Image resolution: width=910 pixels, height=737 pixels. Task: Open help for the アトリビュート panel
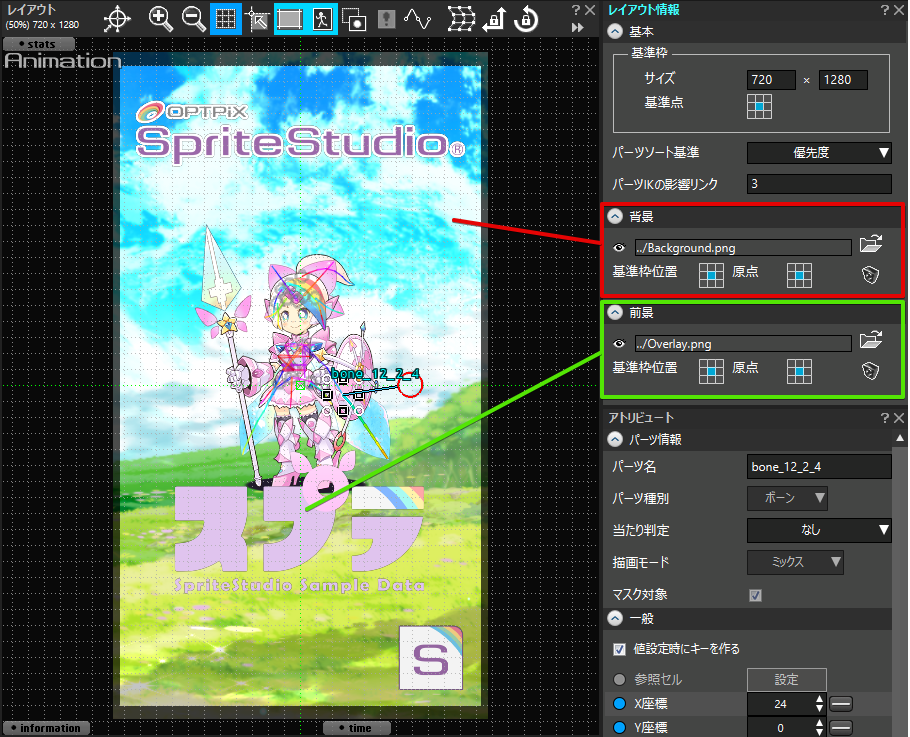[884, 418]
